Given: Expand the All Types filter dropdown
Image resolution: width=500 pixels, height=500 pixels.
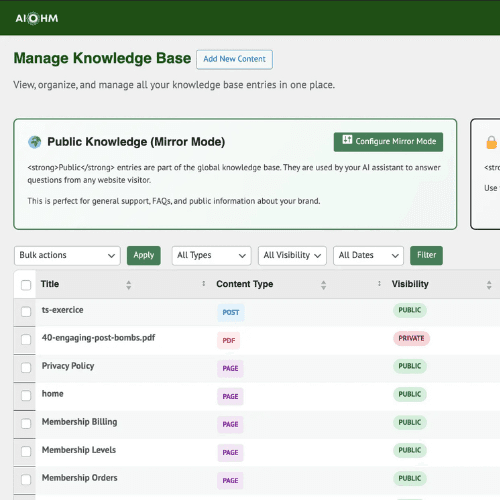Looking at the screenshot, I should pyautogui.click(x=211, y=256).
